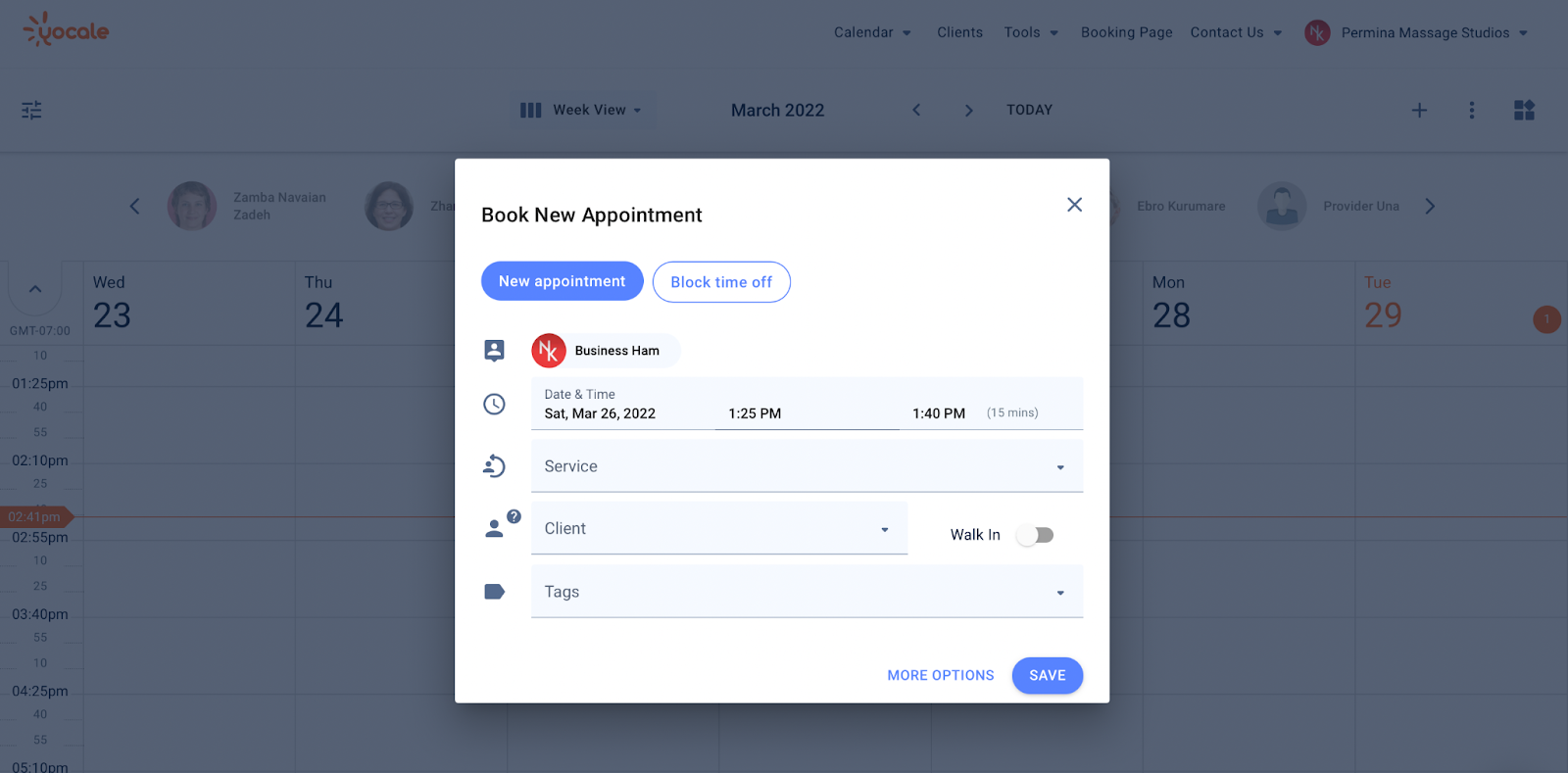Open the Clients page
This screenshot has height=773, width=1568.
(959, 32)
